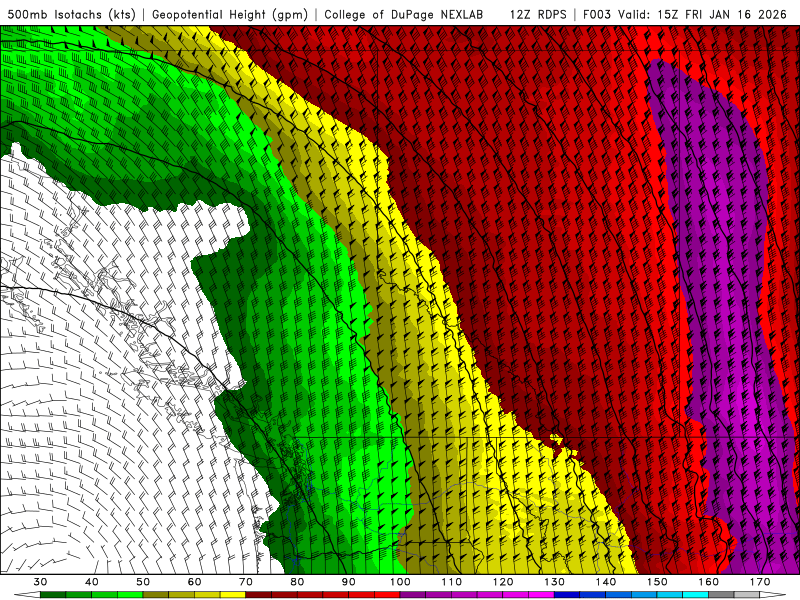This screenshot has height=600, width=800.
Task: Pick the 60 kts legend label
Action: pos(194,582)
